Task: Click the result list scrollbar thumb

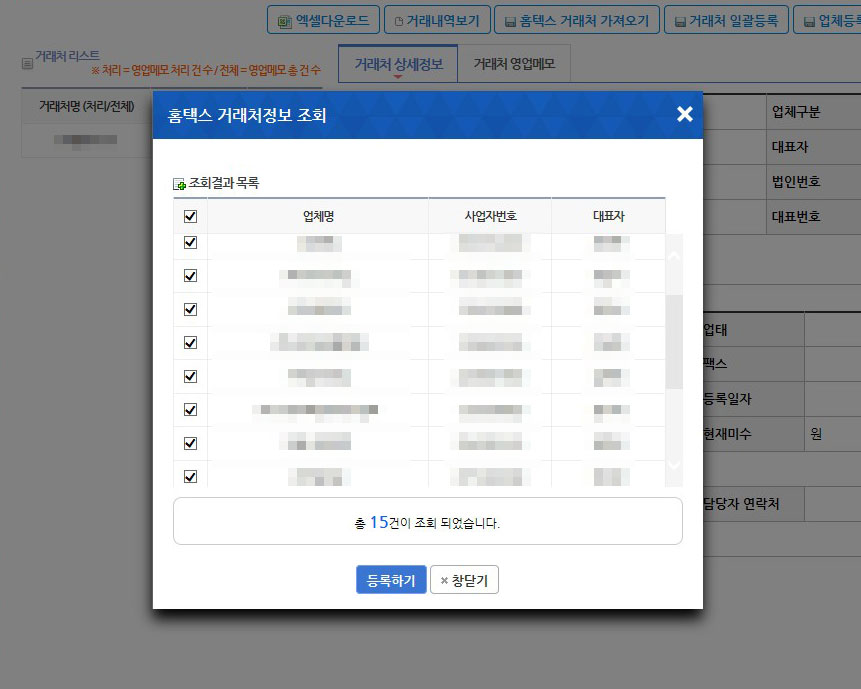Action: tap(674, 341)
